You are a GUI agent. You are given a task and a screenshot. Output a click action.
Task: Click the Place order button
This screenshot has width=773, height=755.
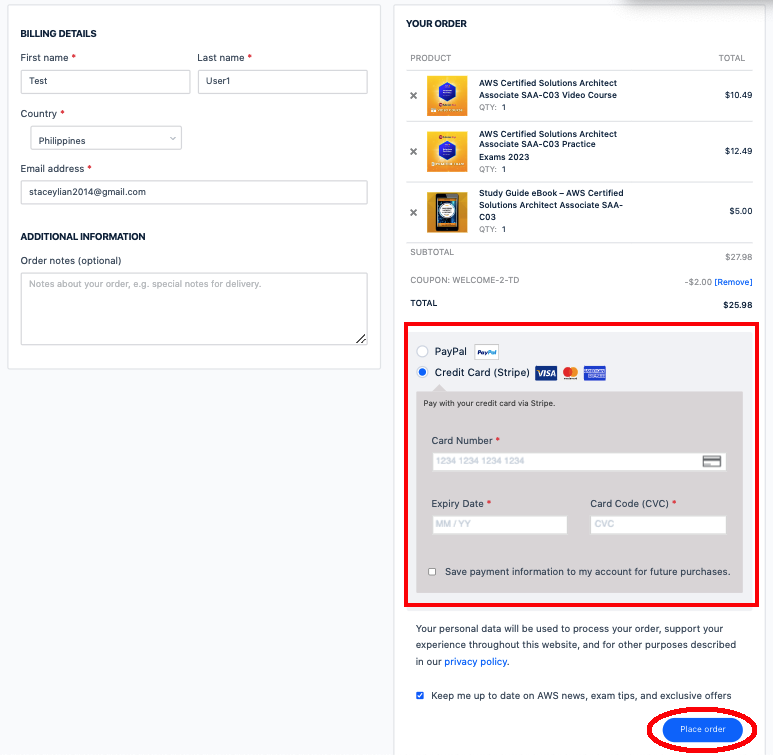pyautogui.click(x=702, y=730)
